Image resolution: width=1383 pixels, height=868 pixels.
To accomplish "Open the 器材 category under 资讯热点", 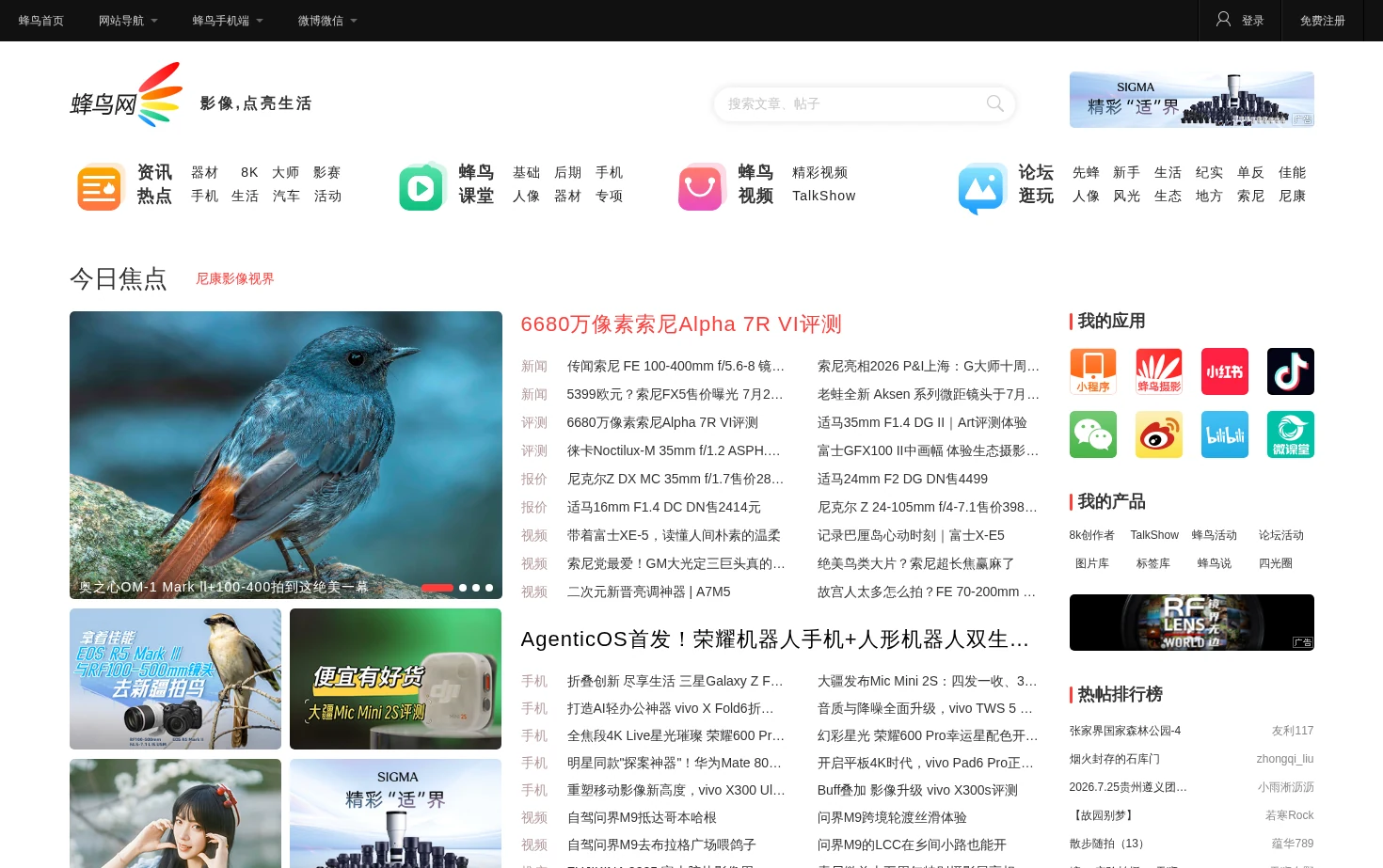I will [x=204, y=172].
